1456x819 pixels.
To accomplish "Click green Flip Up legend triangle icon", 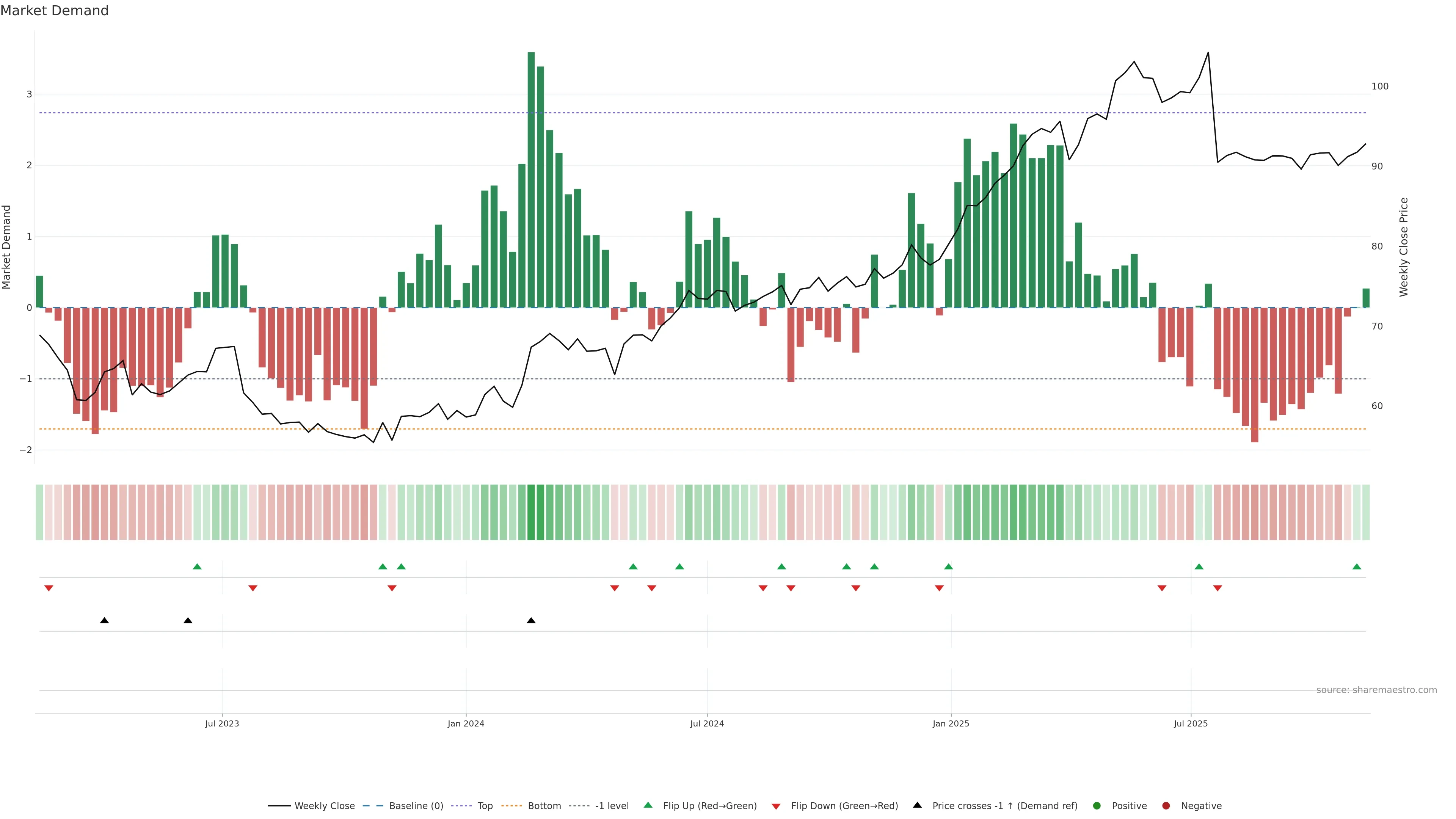I will point(648,805).
